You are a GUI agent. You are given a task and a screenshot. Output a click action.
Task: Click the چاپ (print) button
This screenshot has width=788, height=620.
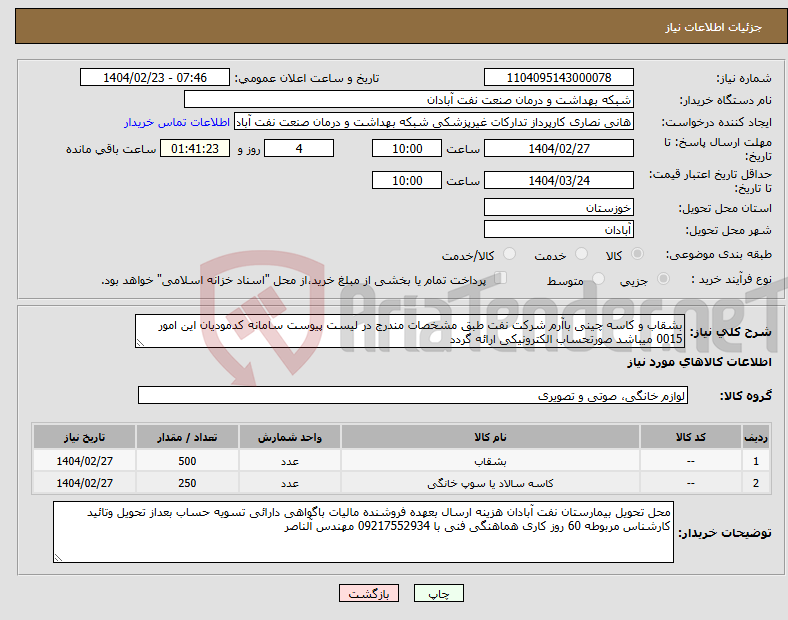[x=439, y=593]
